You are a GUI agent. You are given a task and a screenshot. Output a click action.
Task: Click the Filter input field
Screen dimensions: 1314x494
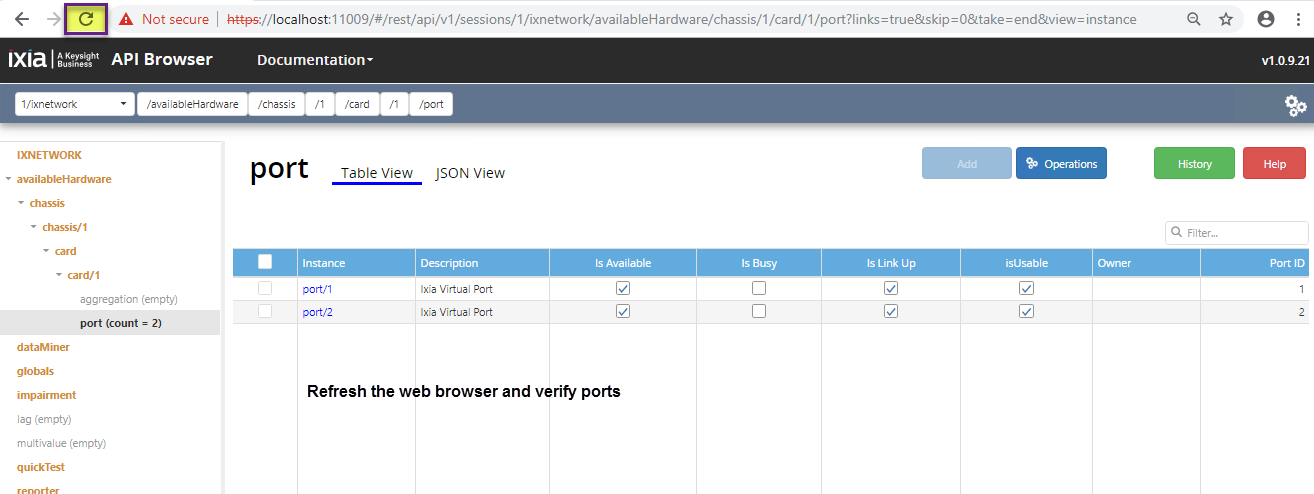pyautogui.click(x=1244, y=233)
